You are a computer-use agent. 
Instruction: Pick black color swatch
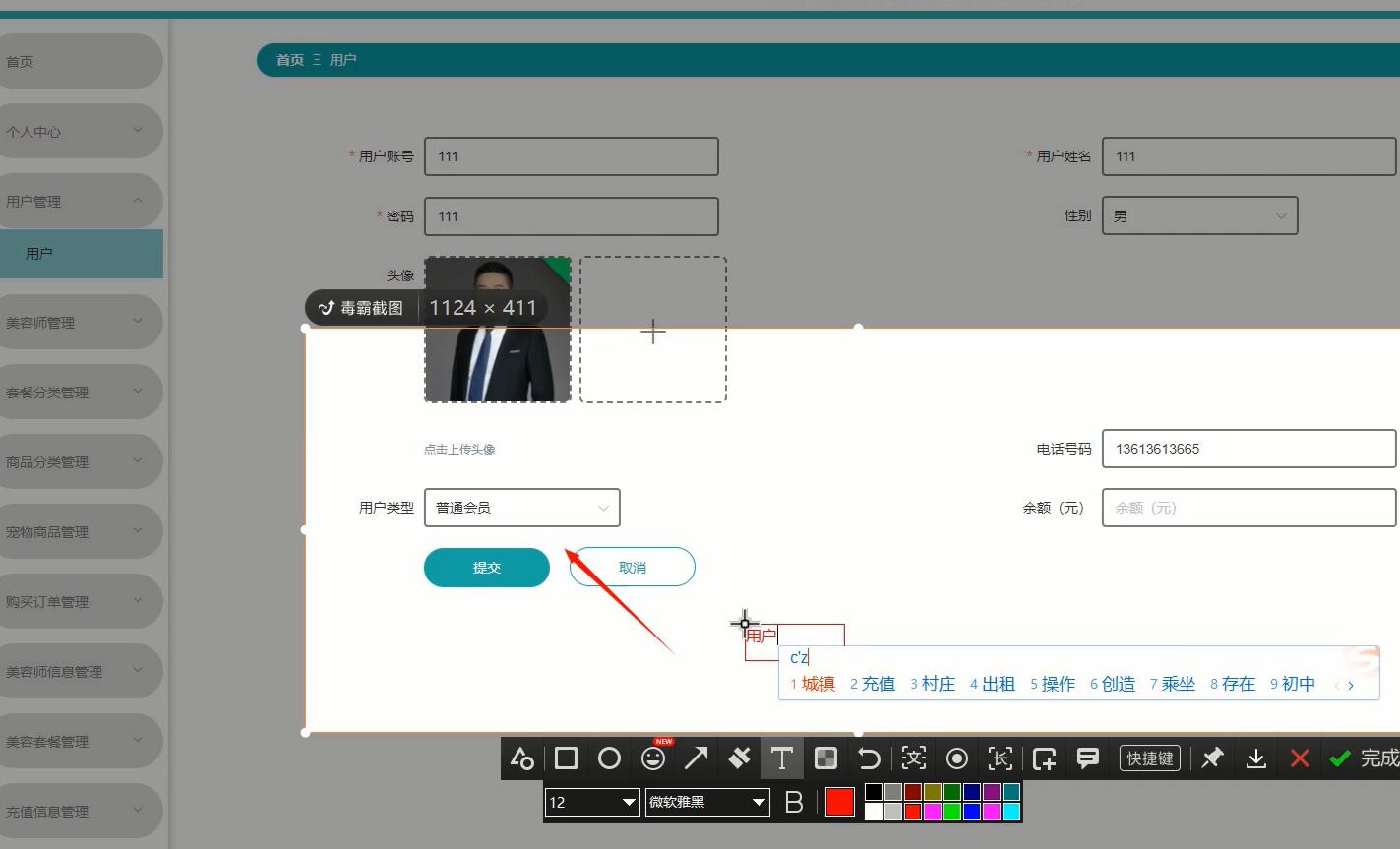tap(874, 792)
